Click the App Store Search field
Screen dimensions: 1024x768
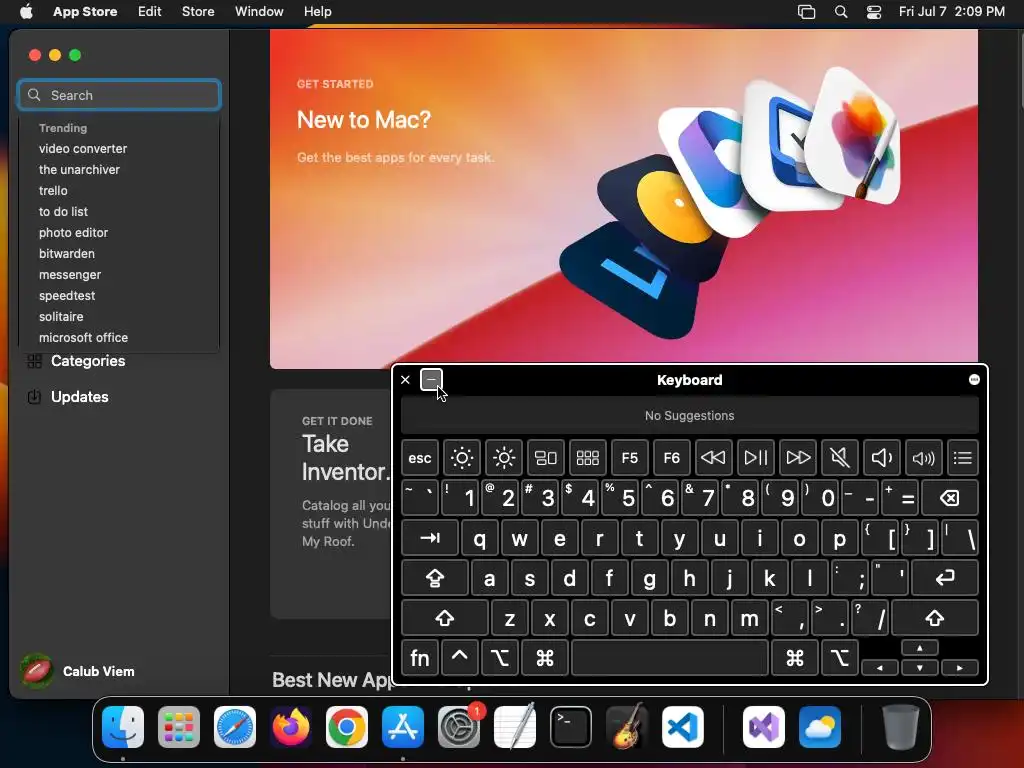click(120, 95)
